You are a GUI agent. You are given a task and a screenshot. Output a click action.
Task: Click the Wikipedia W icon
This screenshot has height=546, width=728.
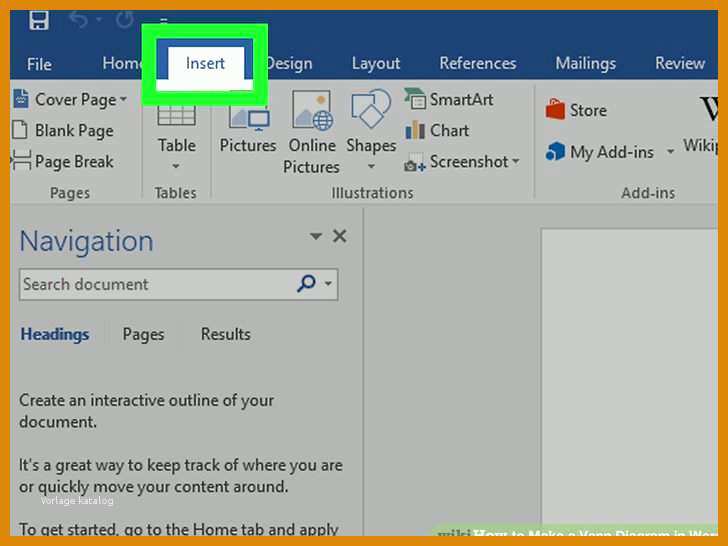click(708, 109)
